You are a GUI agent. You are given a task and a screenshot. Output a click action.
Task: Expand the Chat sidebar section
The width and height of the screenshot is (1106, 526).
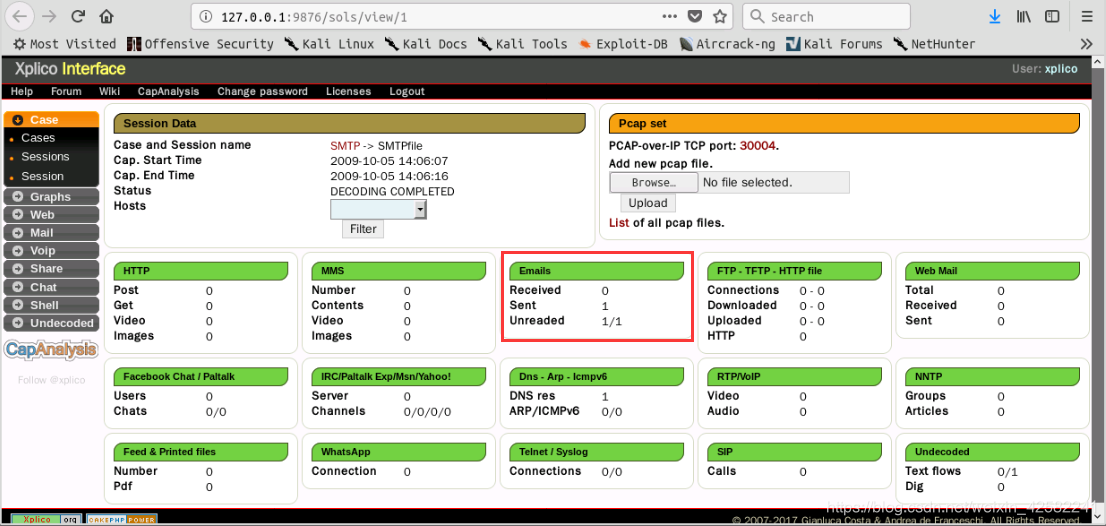coord(51,287)
